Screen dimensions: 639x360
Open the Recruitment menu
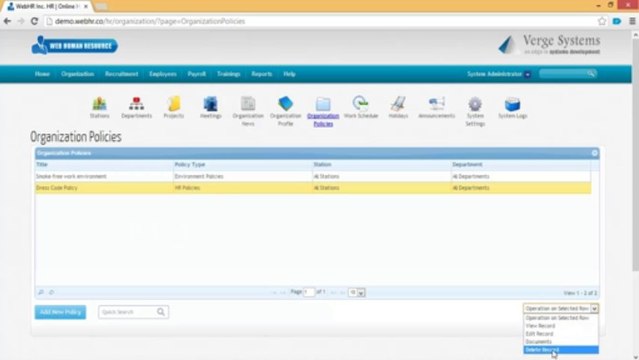[121, 74]
